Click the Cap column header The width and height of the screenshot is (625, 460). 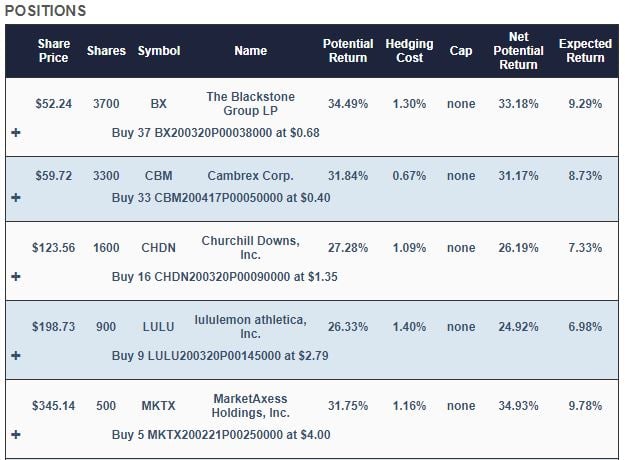pyautogui.click(x=461, y=51)
